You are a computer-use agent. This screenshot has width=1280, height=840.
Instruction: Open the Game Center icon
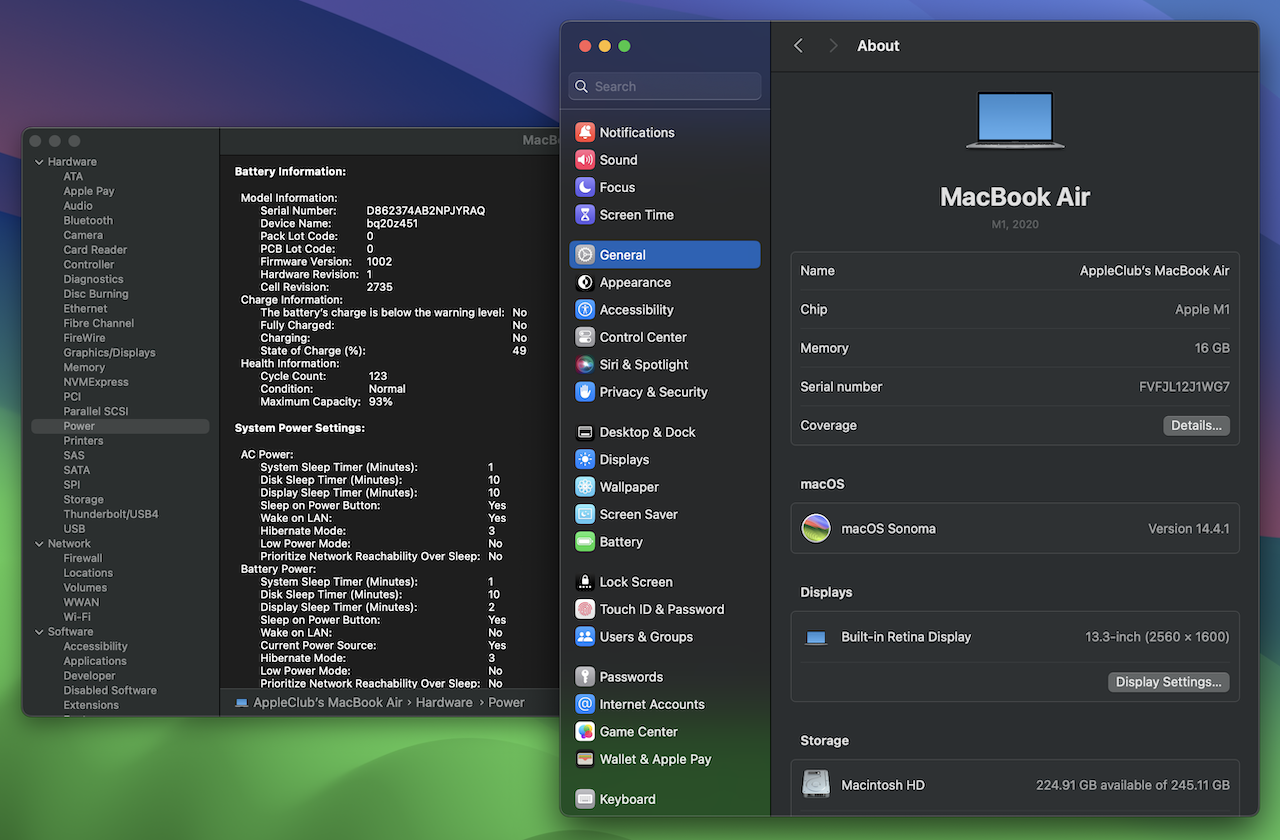(x=585, y=732)
